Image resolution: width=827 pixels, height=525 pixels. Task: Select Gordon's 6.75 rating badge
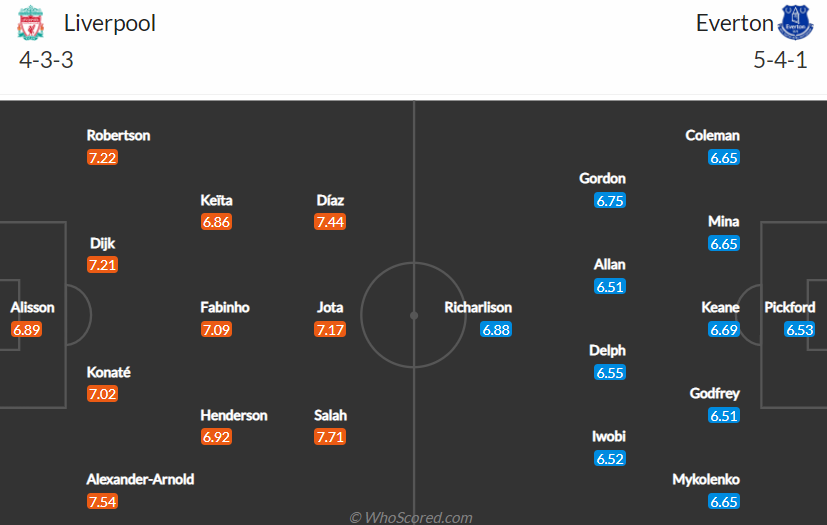(610, 201)
